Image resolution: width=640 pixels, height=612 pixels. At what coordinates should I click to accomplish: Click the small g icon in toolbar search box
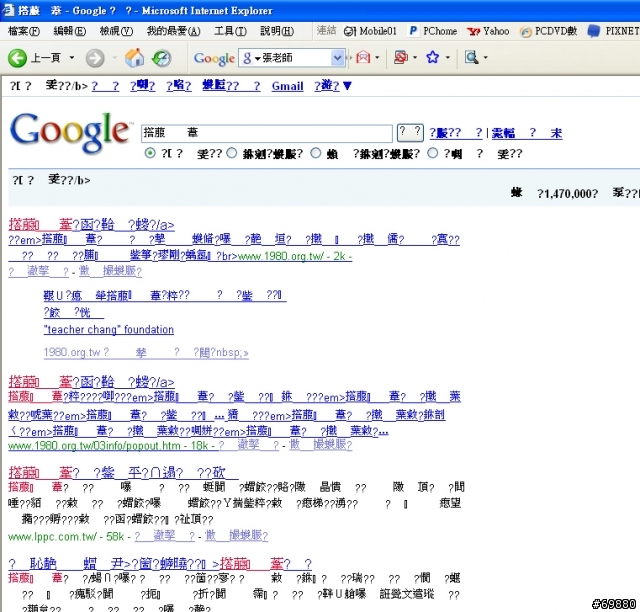(247, 58)
